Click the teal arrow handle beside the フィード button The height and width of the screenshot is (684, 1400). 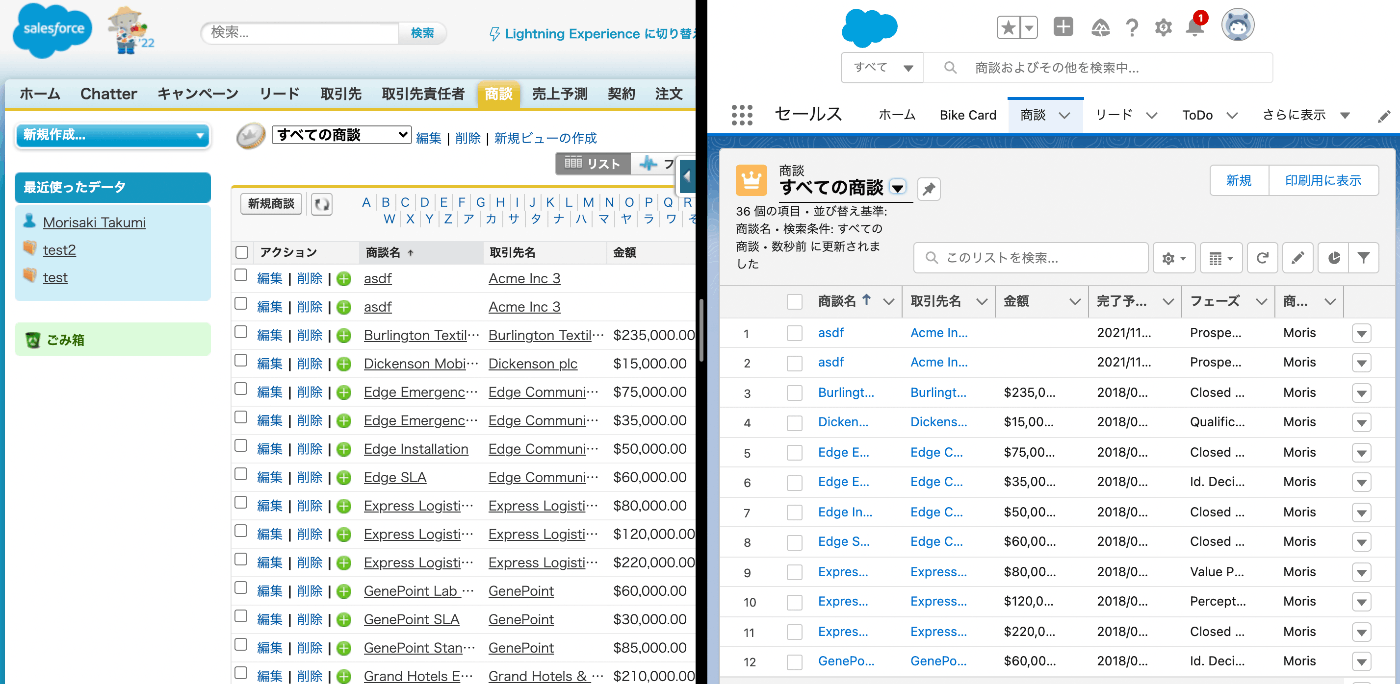tap(686, 178)
